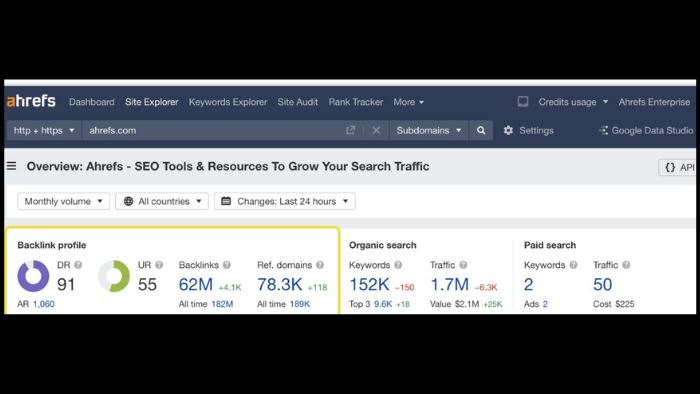Open ahrefs.com in new tab icon

[350, 130]
